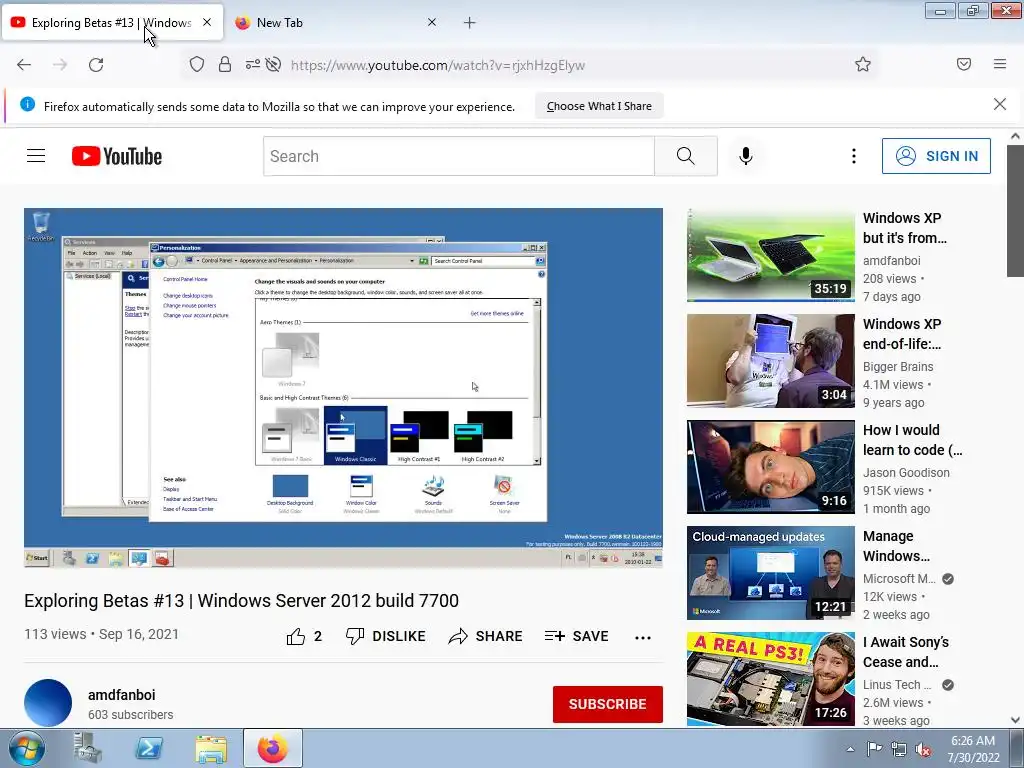Image resolution: width=1024 pixels, height=768 pixels.
Task: Open a new tab with the plus button
Action: point(470,23)
